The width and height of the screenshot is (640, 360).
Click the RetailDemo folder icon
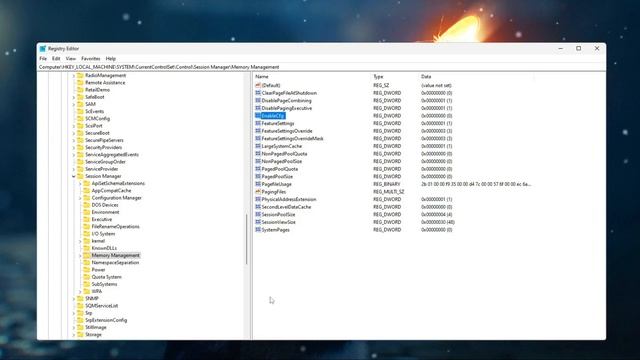80,90
